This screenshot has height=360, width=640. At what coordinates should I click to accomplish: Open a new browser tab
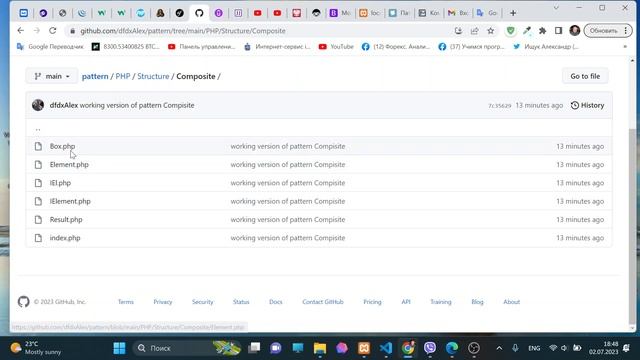tap(513, 13)
